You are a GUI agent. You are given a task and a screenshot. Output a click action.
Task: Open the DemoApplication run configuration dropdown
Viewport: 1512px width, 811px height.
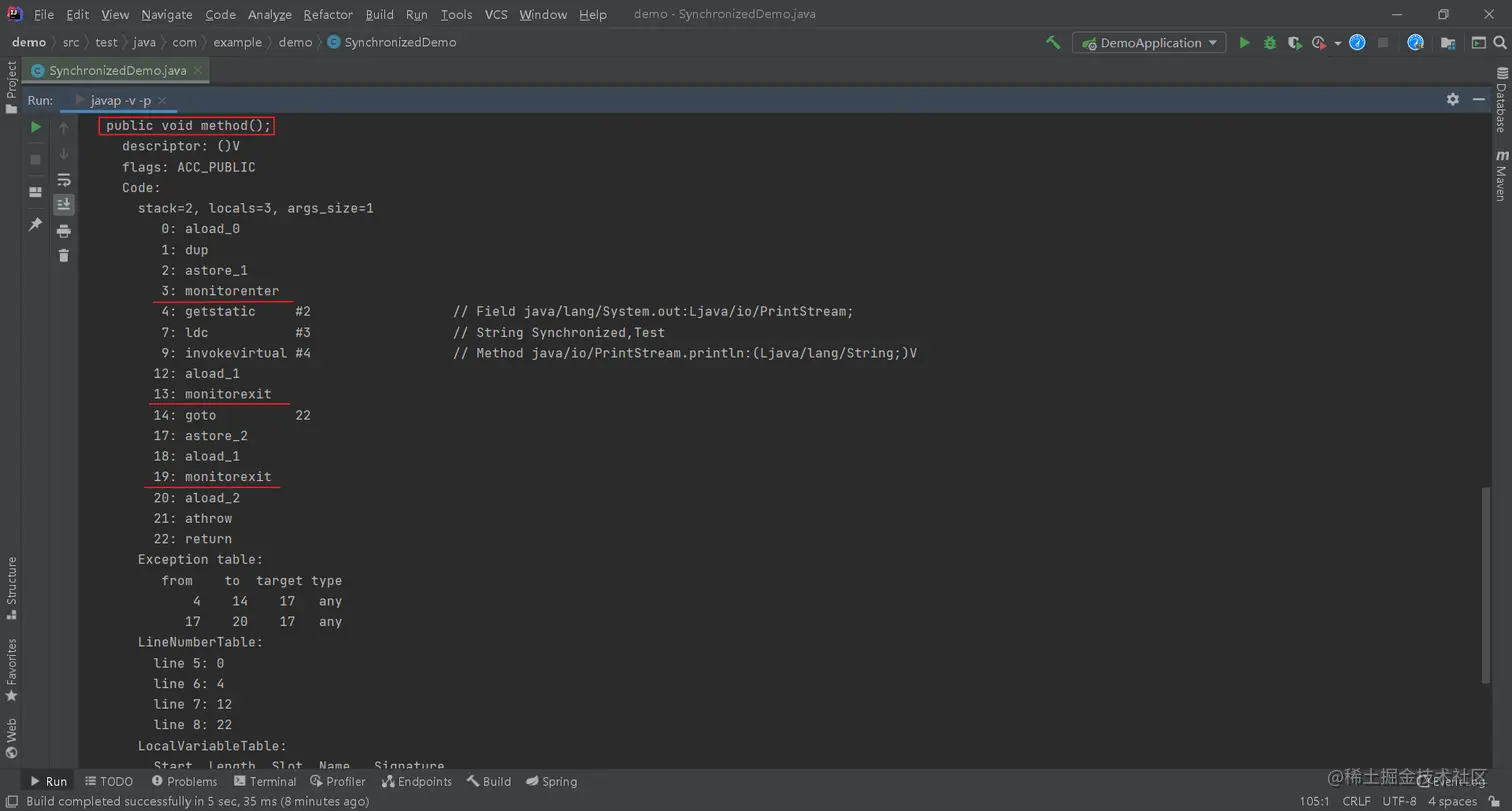1149,43
